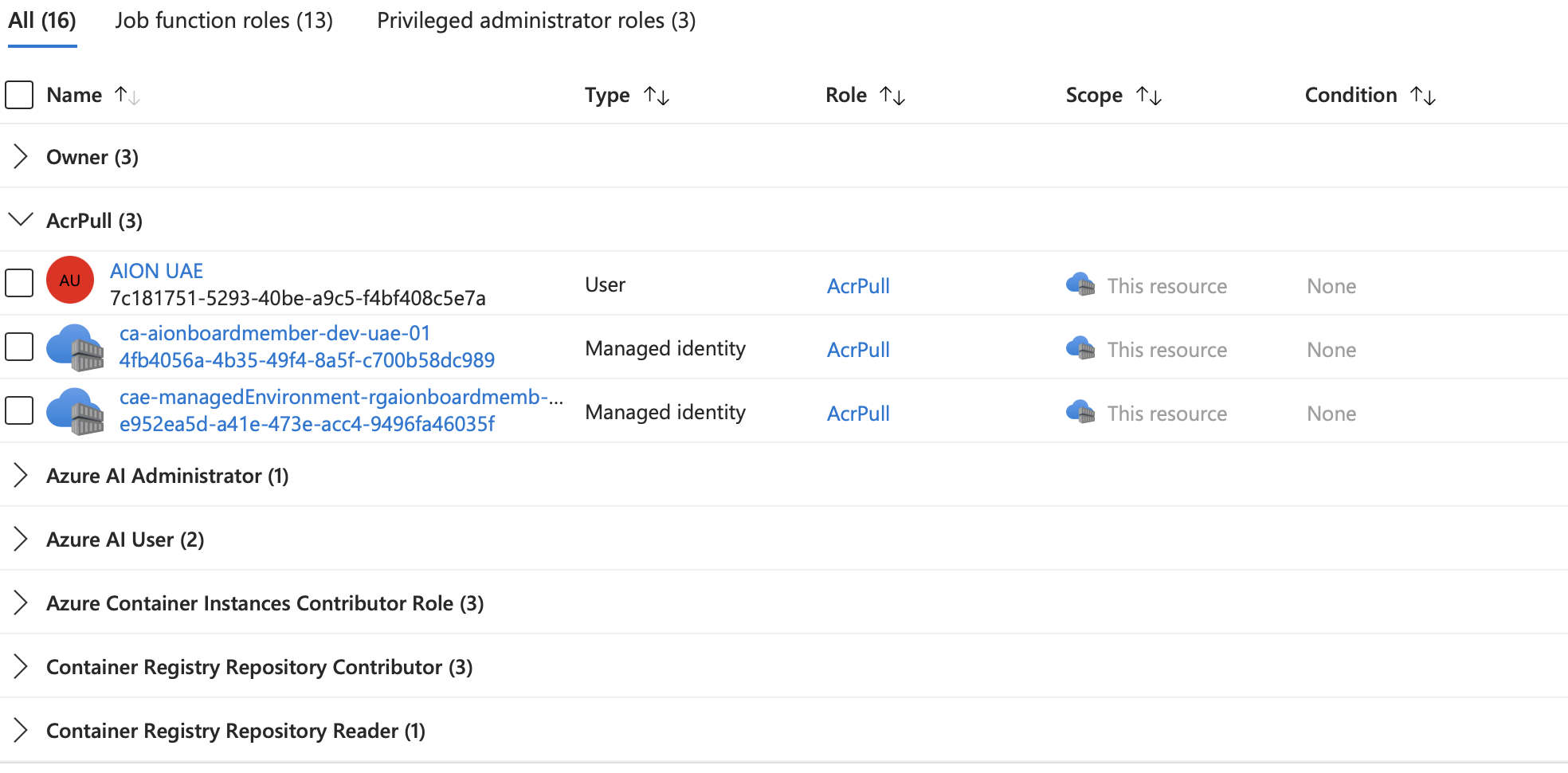Click the AU avatar icon for AION UAE
The width and height of the screenshot is (1568, 773).
click(x=69, y=280)
